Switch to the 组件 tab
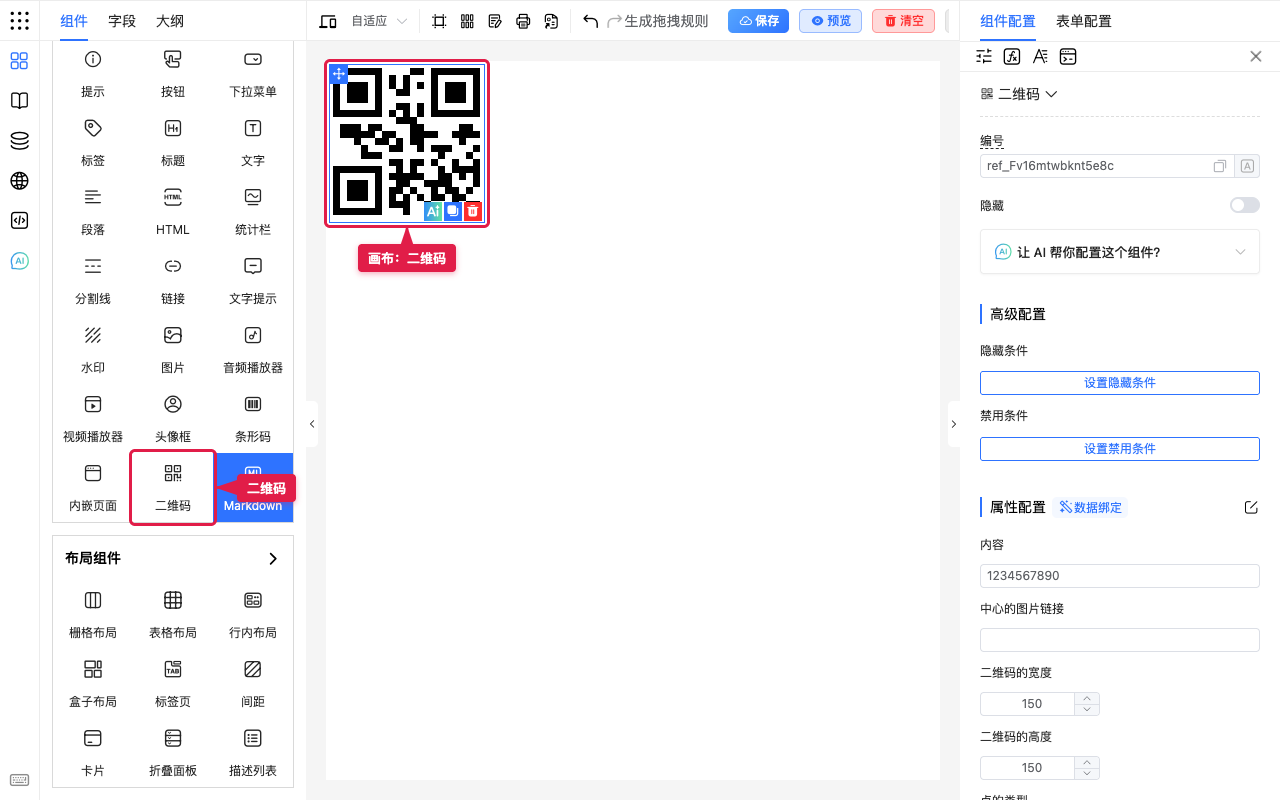Screen dimensions: 1280x800 (74, 21)
